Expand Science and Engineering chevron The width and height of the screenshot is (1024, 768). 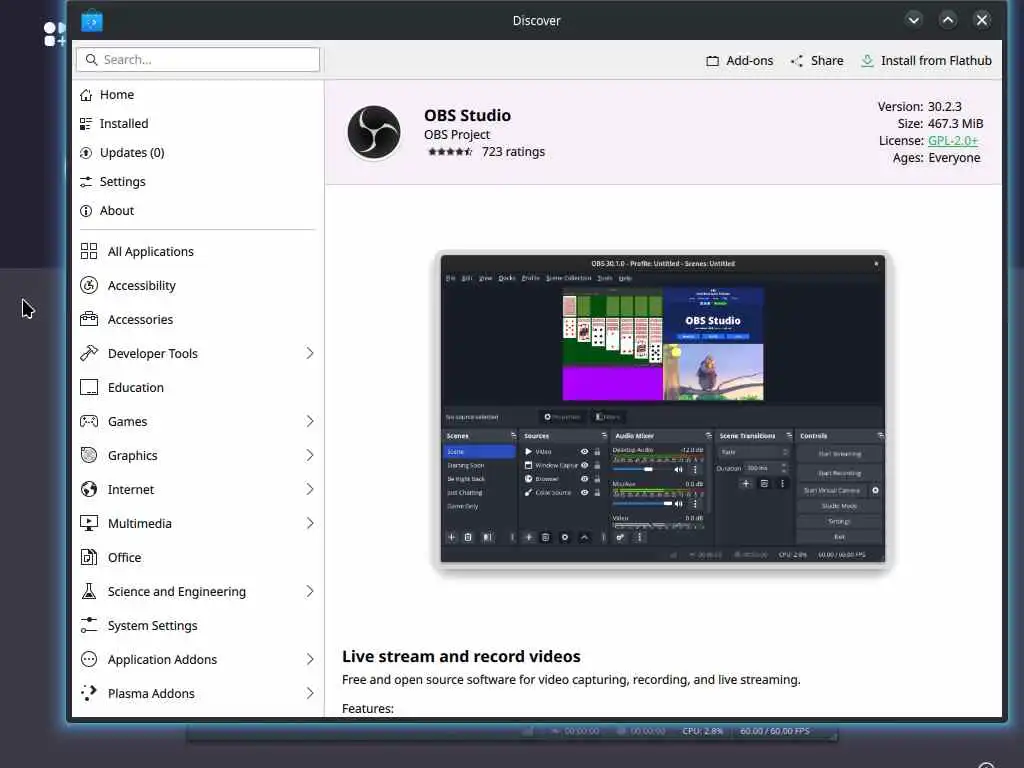pos(310,591)
